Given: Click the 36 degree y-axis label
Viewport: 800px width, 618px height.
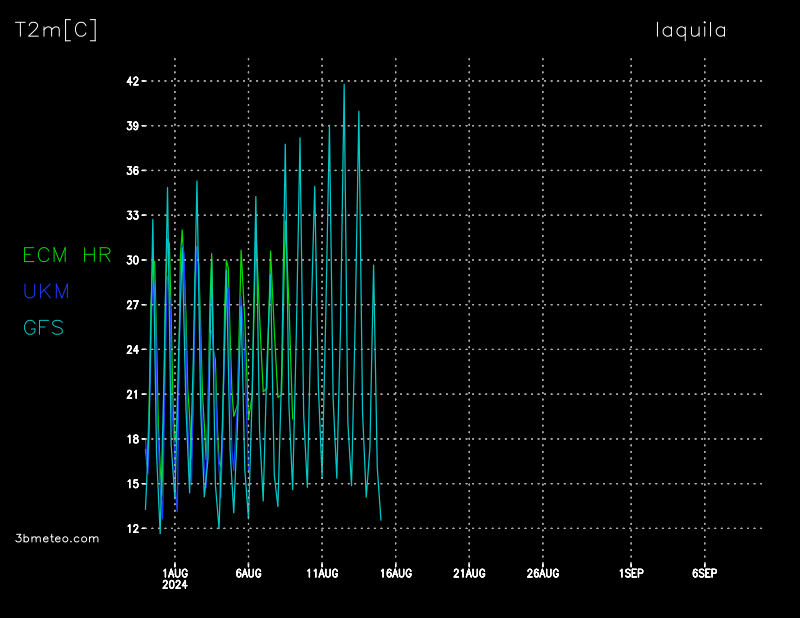Looking at the screenshot, I should click(x=131, y=171).
